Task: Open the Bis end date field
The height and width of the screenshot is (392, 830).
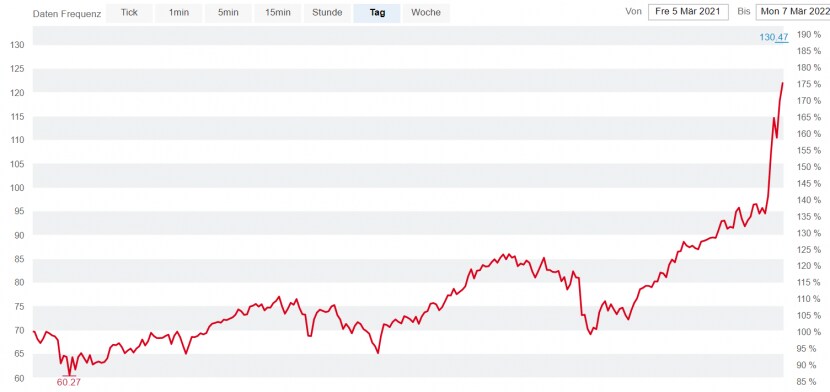Action: [793, 12]
